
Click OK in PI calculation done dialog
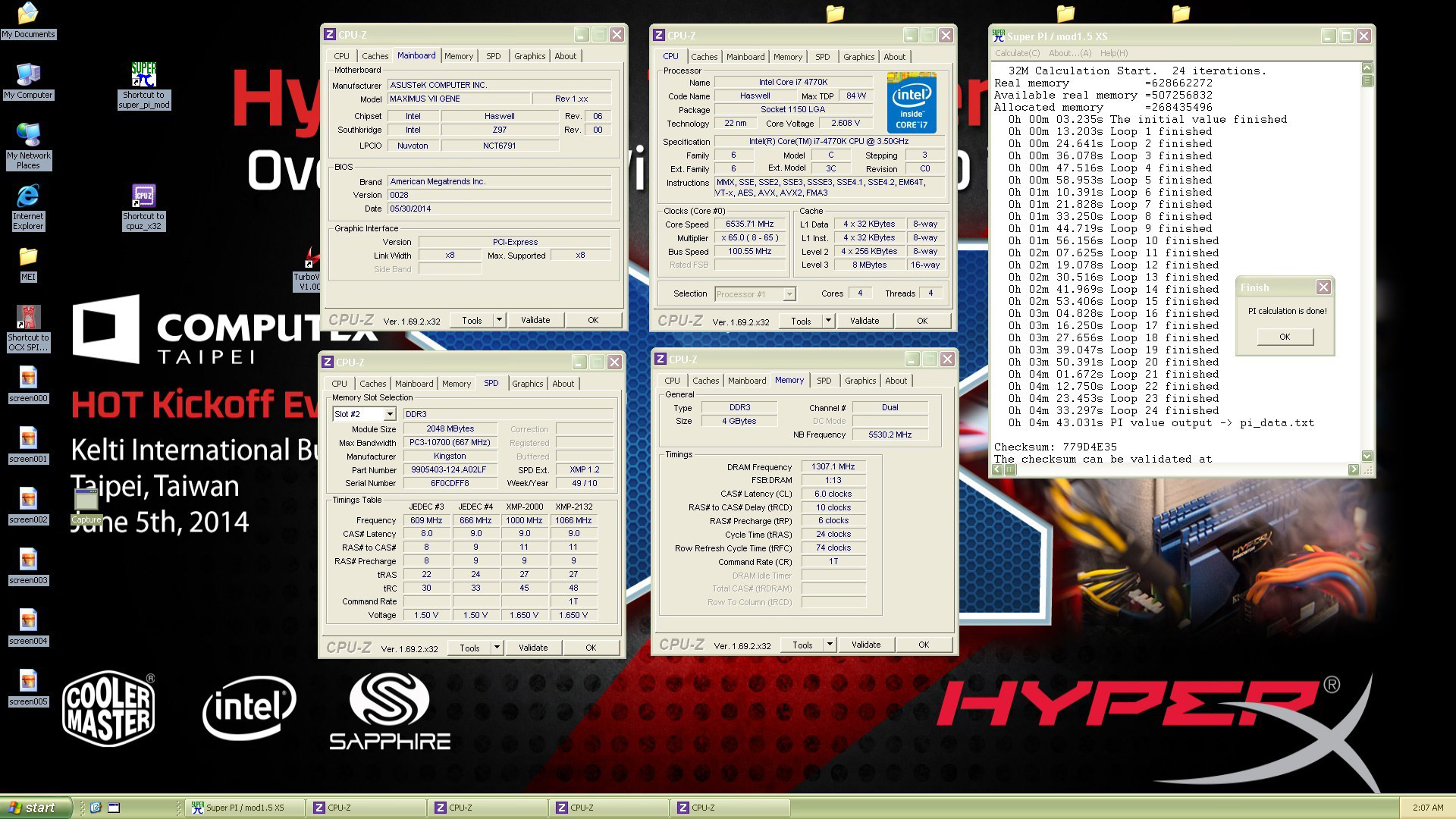tap(1284, 337)
